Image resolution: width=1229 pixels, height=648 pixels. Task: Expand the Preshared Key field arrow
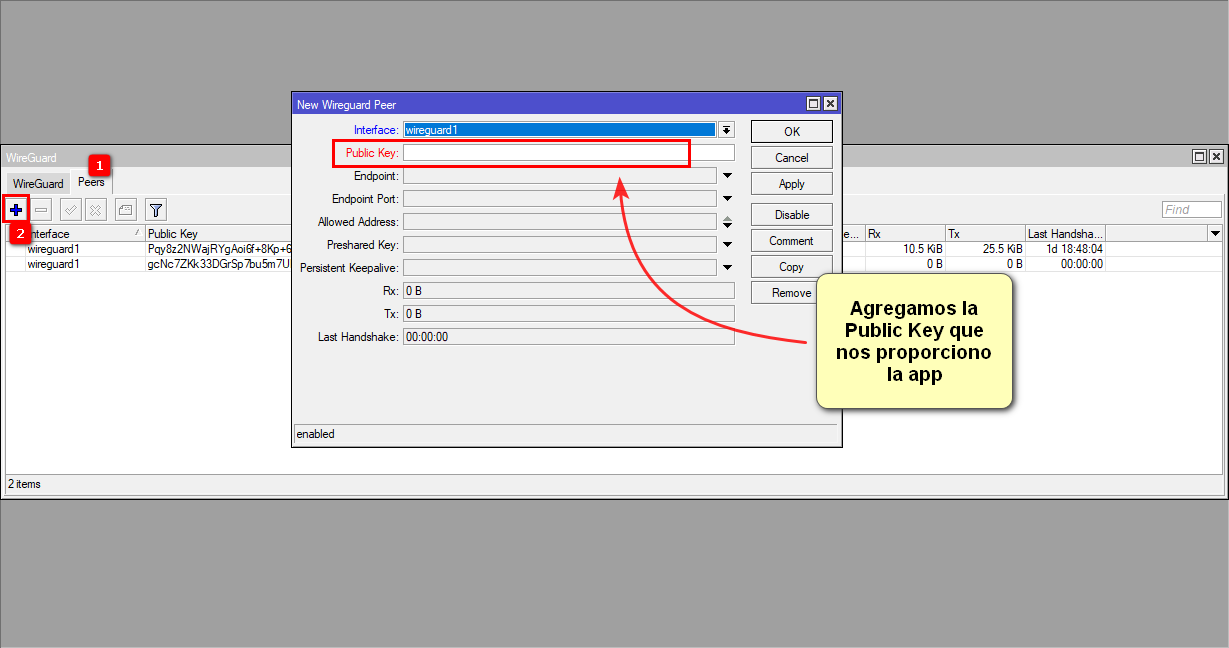727,245
